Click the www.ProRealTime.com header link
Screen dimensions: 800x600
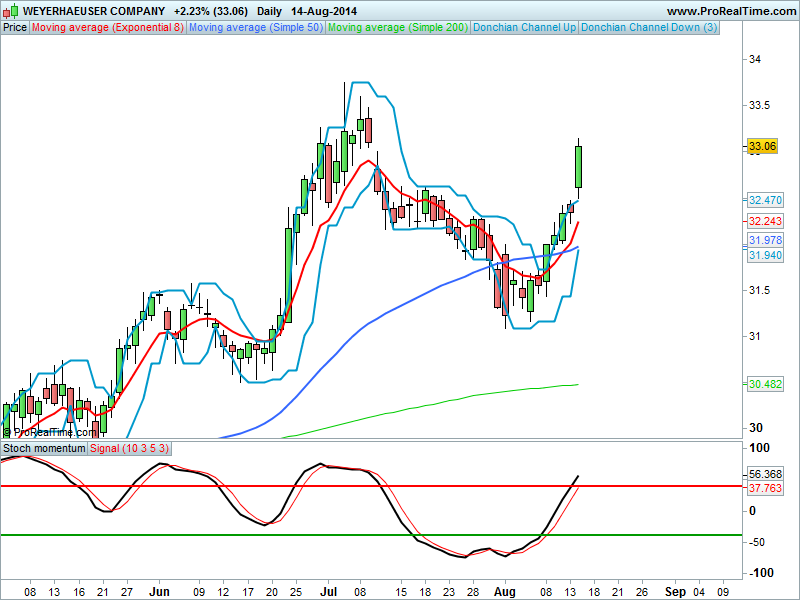(x=731, y=11)
